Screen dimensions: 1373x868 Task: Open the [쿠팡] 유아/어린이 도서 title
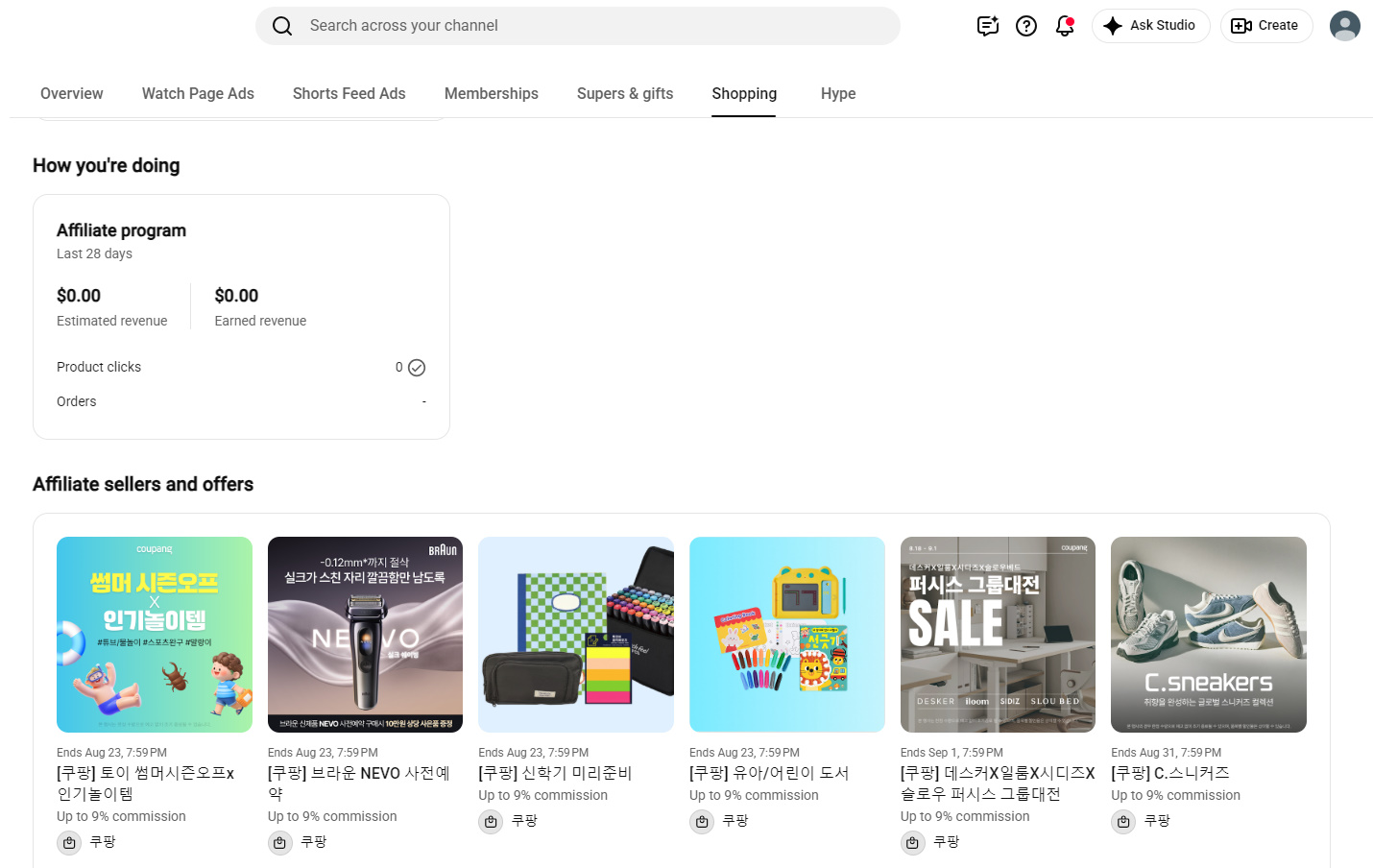[769, 773]
